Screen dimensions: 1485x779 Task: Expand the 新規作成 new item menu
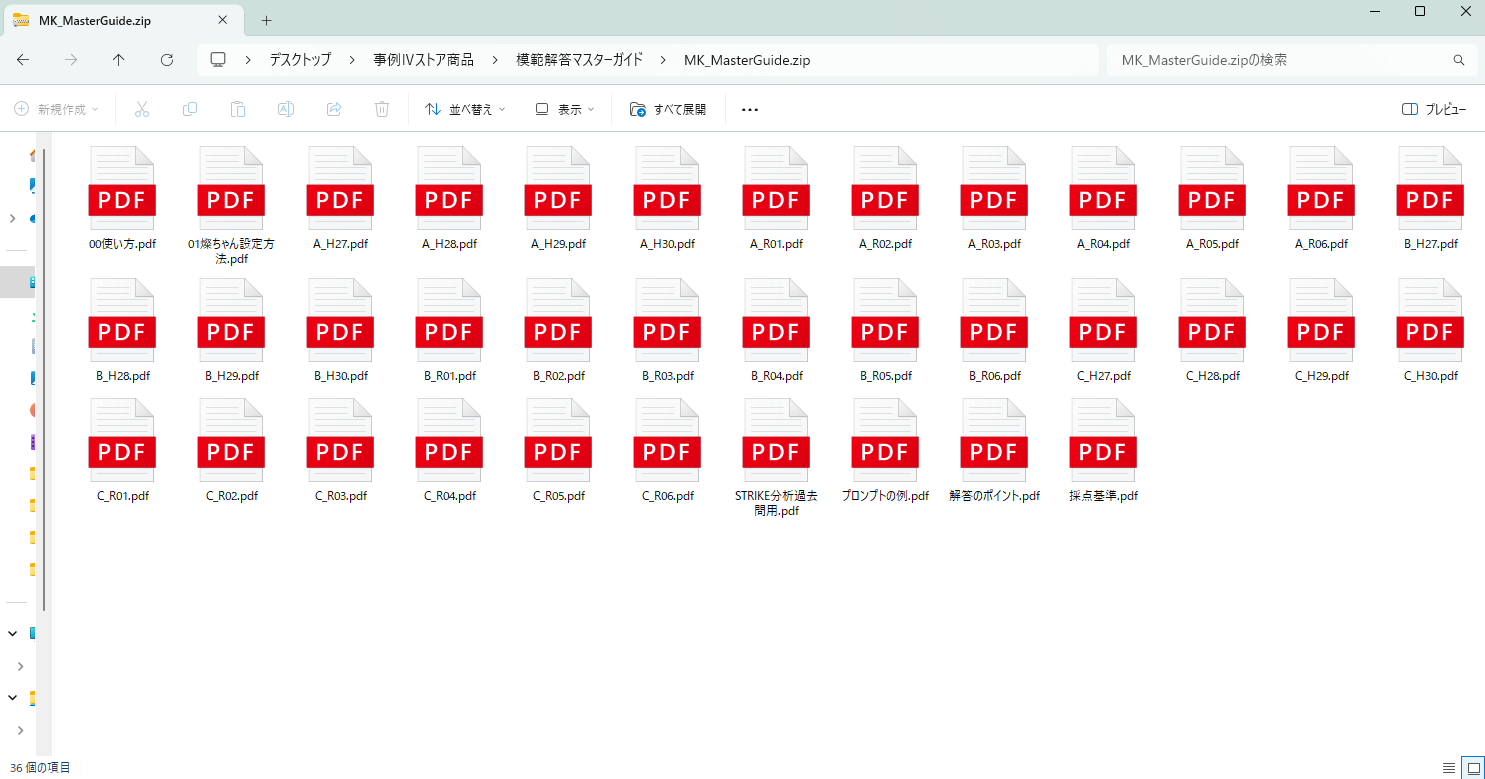(58, 109)
